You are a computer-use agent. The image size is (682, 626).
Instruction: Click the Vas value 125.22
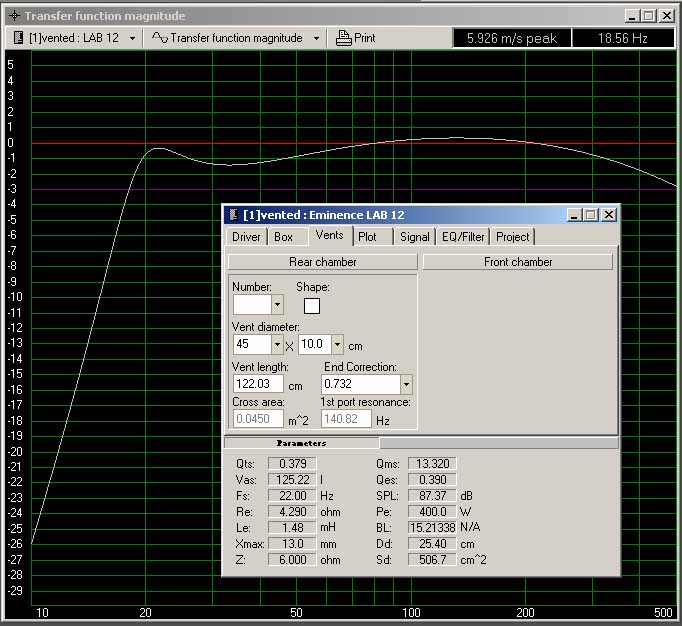[292, 480]
